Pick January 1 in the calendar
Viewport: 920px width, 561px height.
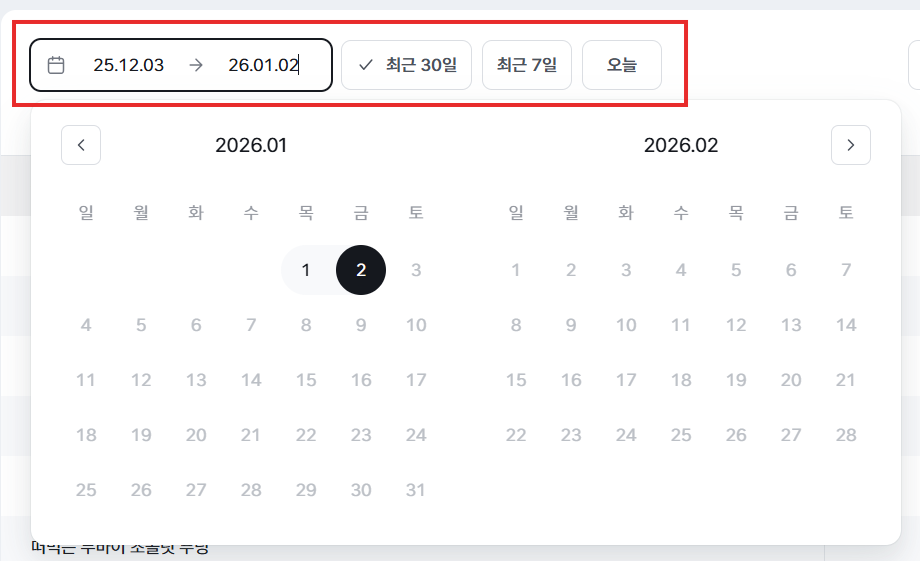[306, 270]
